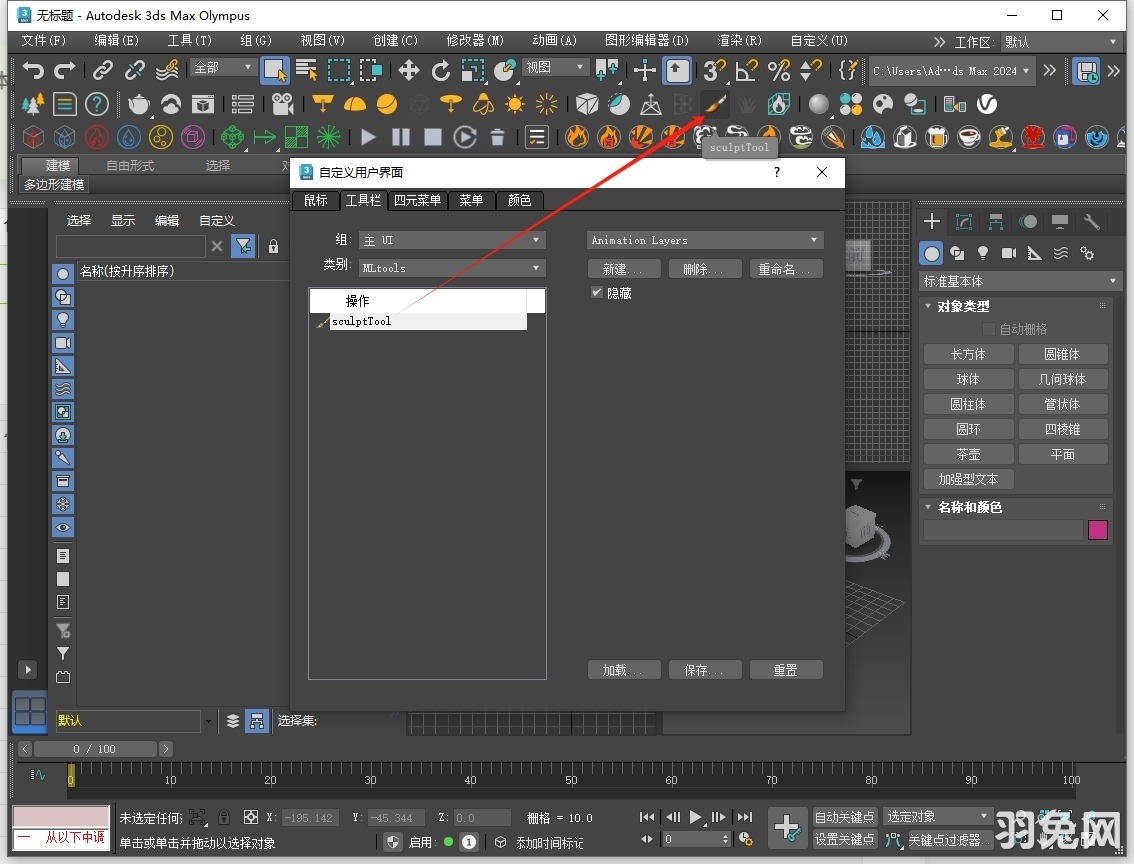1134x864 pixels.
Task: Check the 隐藏 checkbox in the dialog
Action: (596, 293)
